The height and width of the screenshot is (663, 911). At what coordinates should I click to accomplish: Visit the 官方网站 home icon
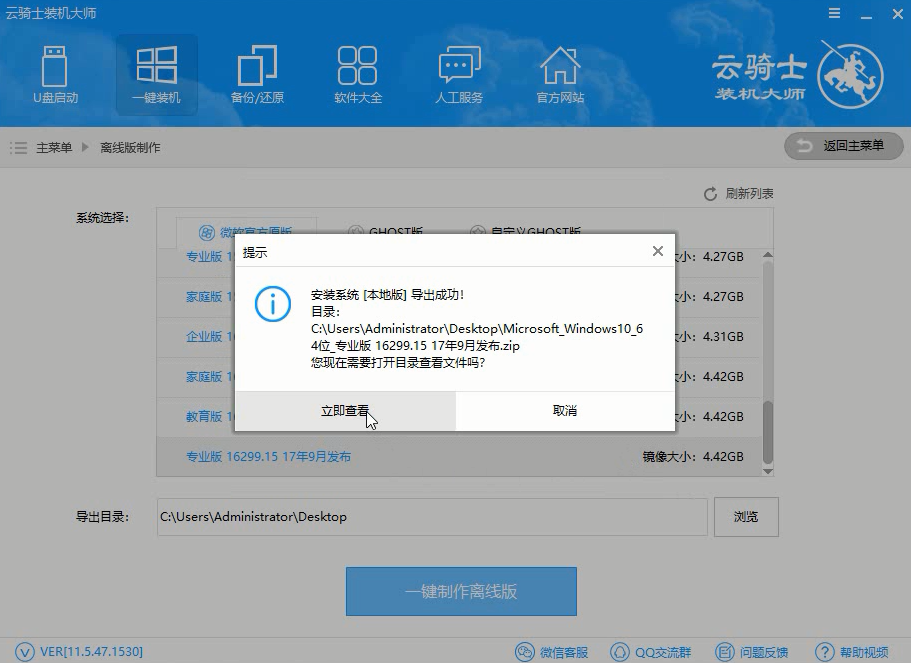(560, 74)
